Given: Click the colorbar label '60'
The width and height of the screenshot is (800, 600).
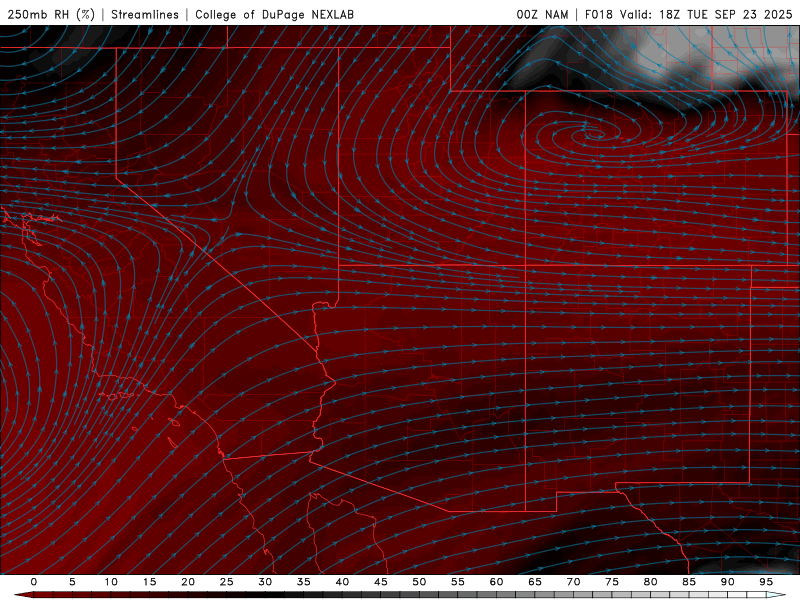Looking at the screenshot, I should coord(496,582).
